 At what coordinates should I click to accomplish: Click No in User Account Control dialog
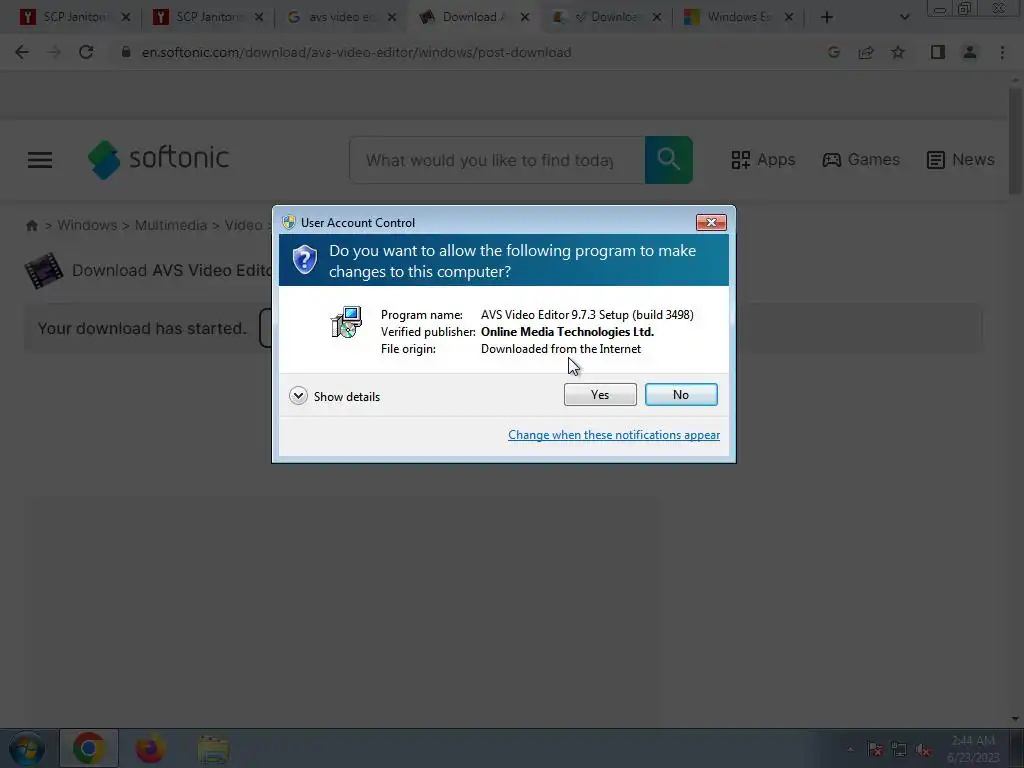pos(680,394)
